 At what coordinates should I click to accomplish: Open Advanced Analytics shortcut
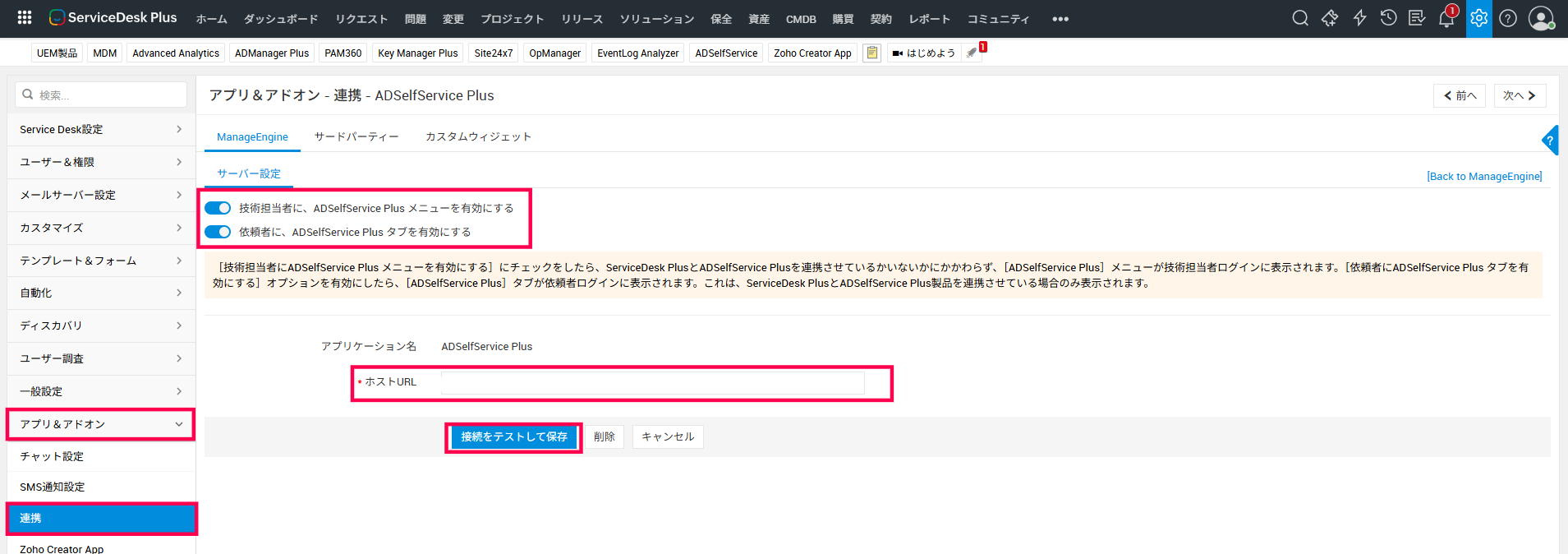pos(176,53)
